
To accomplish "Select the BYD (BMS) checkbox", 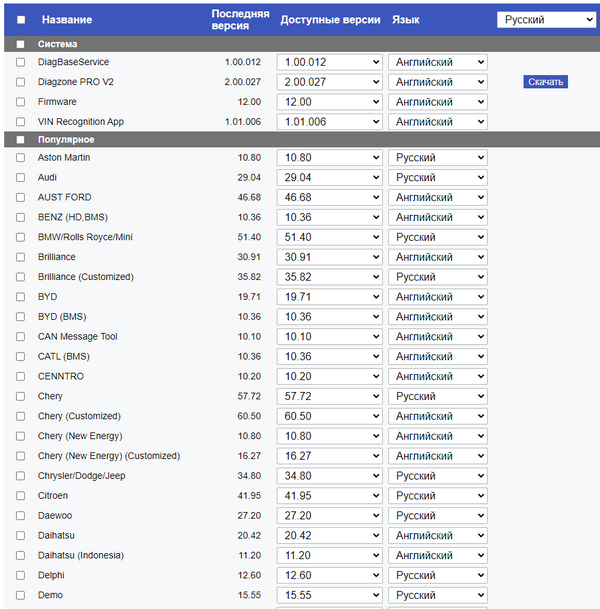I will click(x=20, y=317).
